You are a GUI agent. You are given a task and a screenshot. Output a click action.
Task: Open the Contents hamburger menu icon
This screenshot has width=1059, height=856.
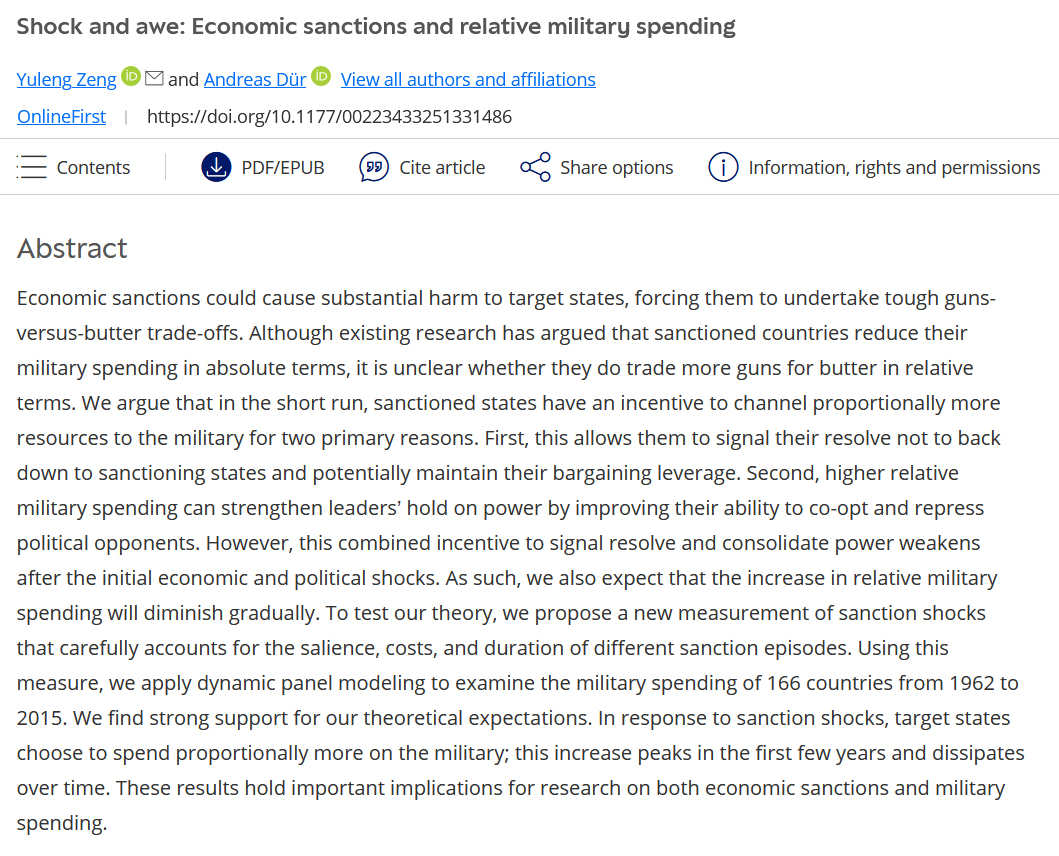[32, 167]
